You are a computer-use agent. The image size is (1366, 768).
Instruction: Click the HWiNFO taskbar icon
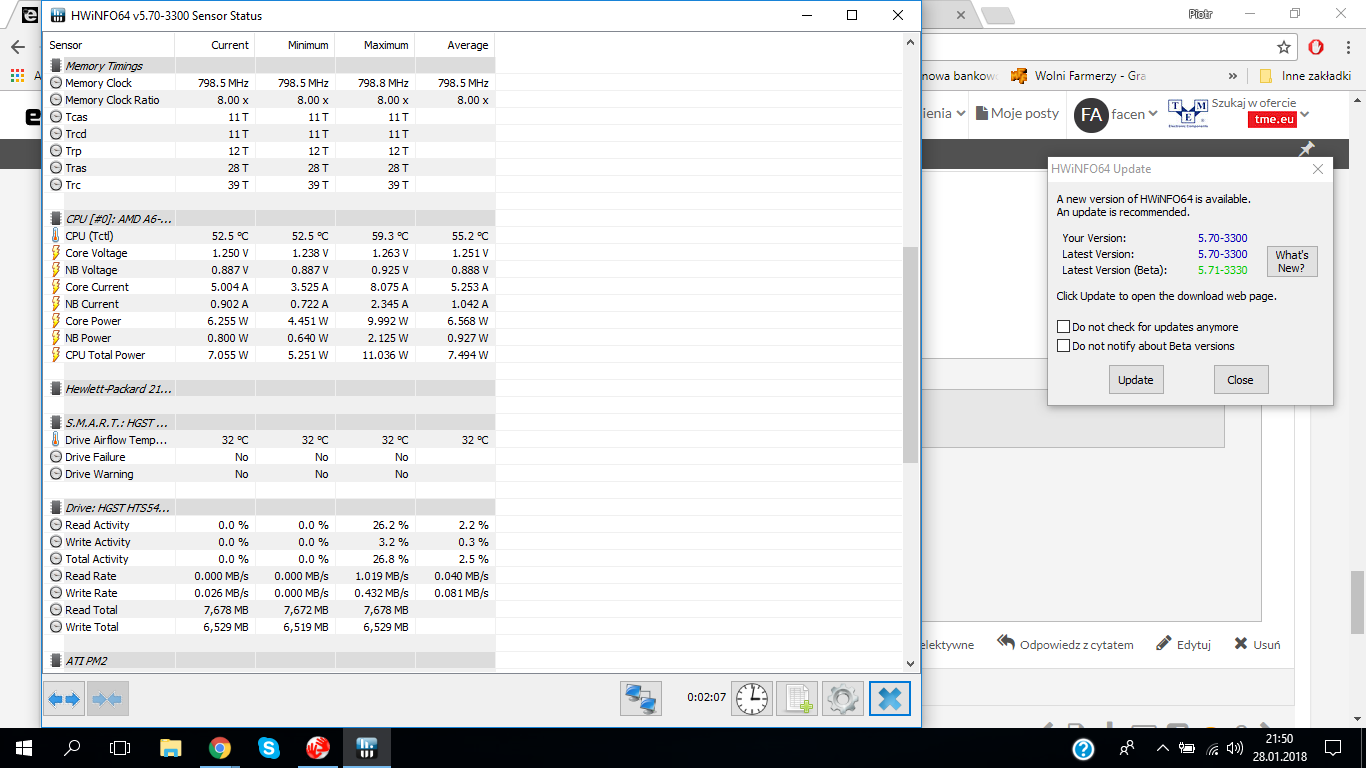point(366,747)
